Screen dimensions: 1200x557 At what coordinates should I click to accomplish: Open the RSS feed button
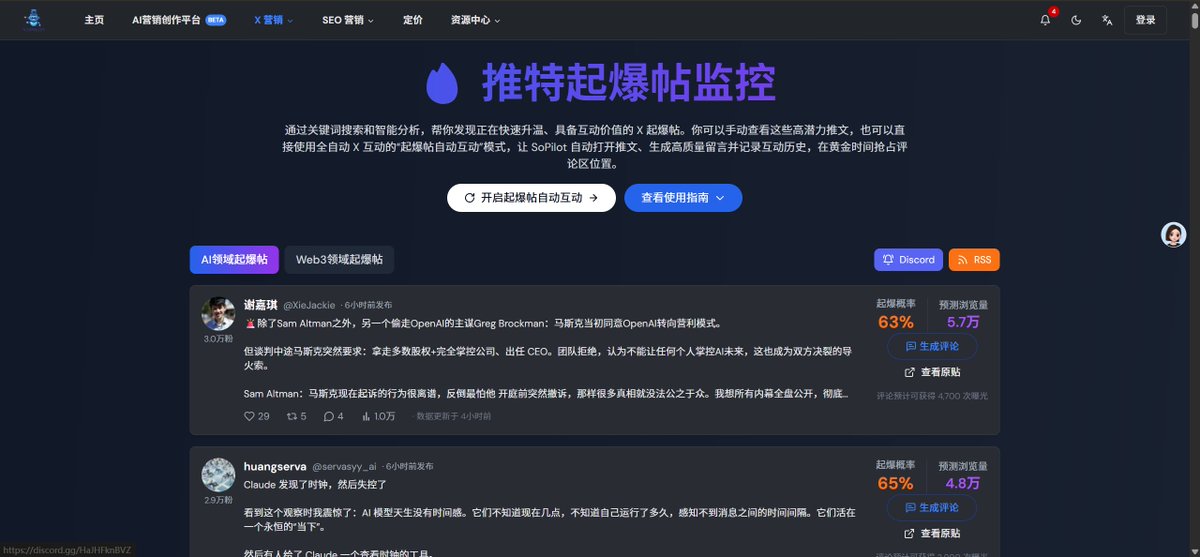point(974,260)
